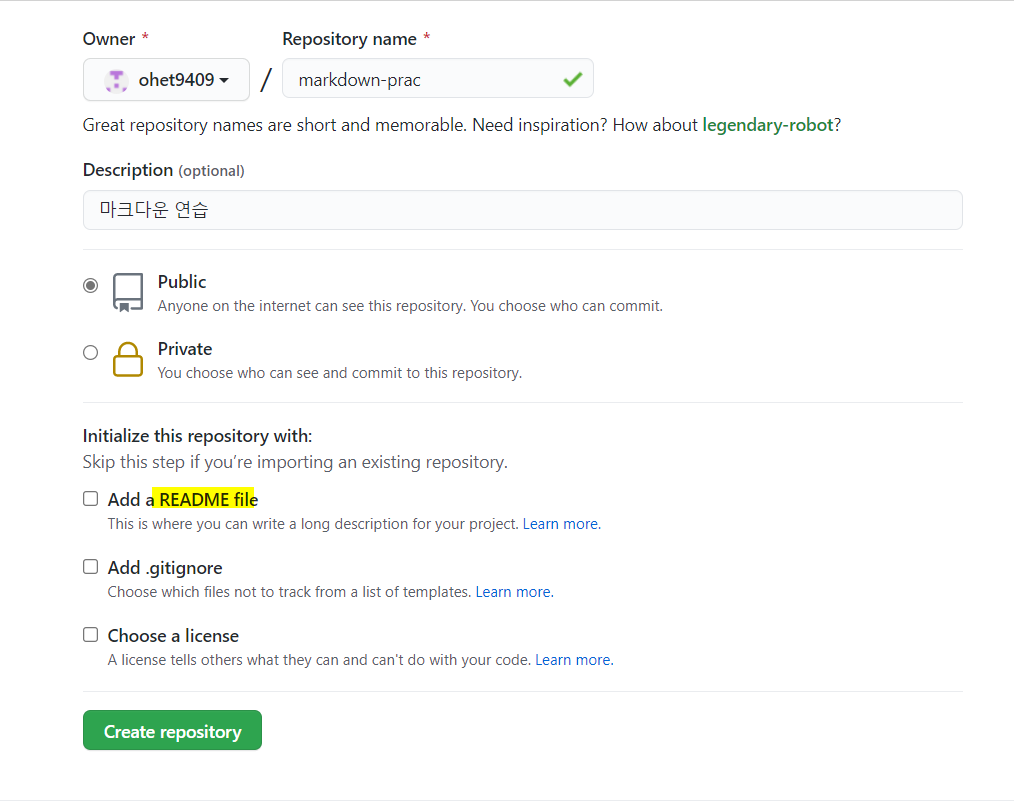Click the dropdown caret beside ohet9409

click(224, 80)
